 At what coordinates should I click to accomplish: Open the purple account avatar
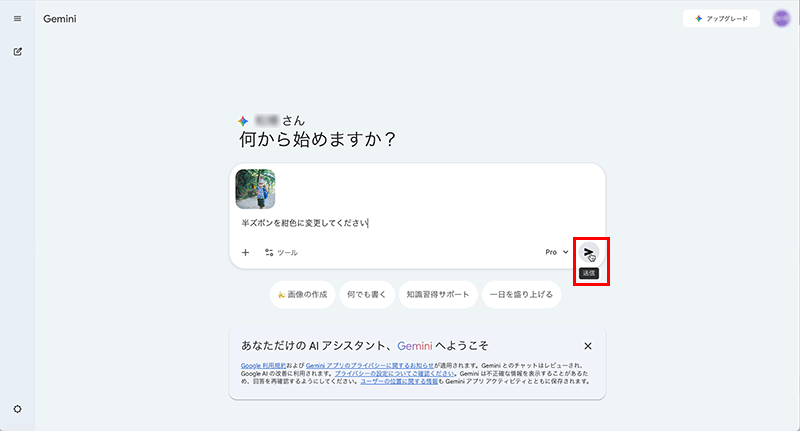coord(781,18)
